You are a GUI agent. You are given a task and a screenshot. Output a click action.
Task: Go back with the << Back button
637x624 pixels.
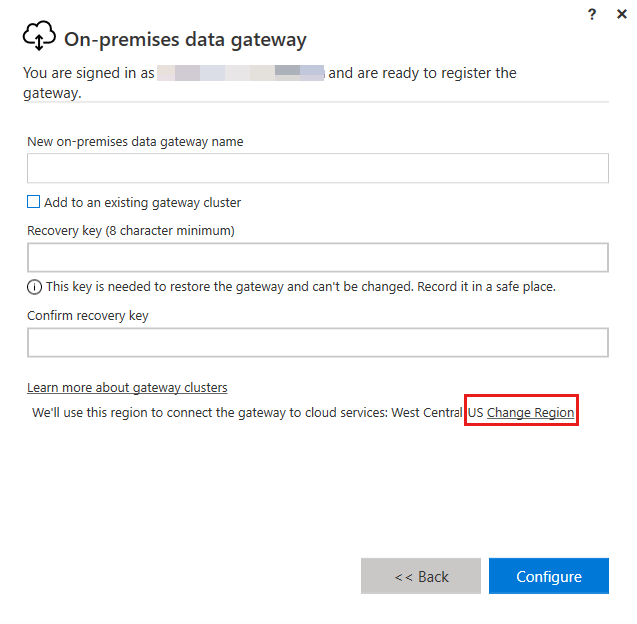click(421, 577)
